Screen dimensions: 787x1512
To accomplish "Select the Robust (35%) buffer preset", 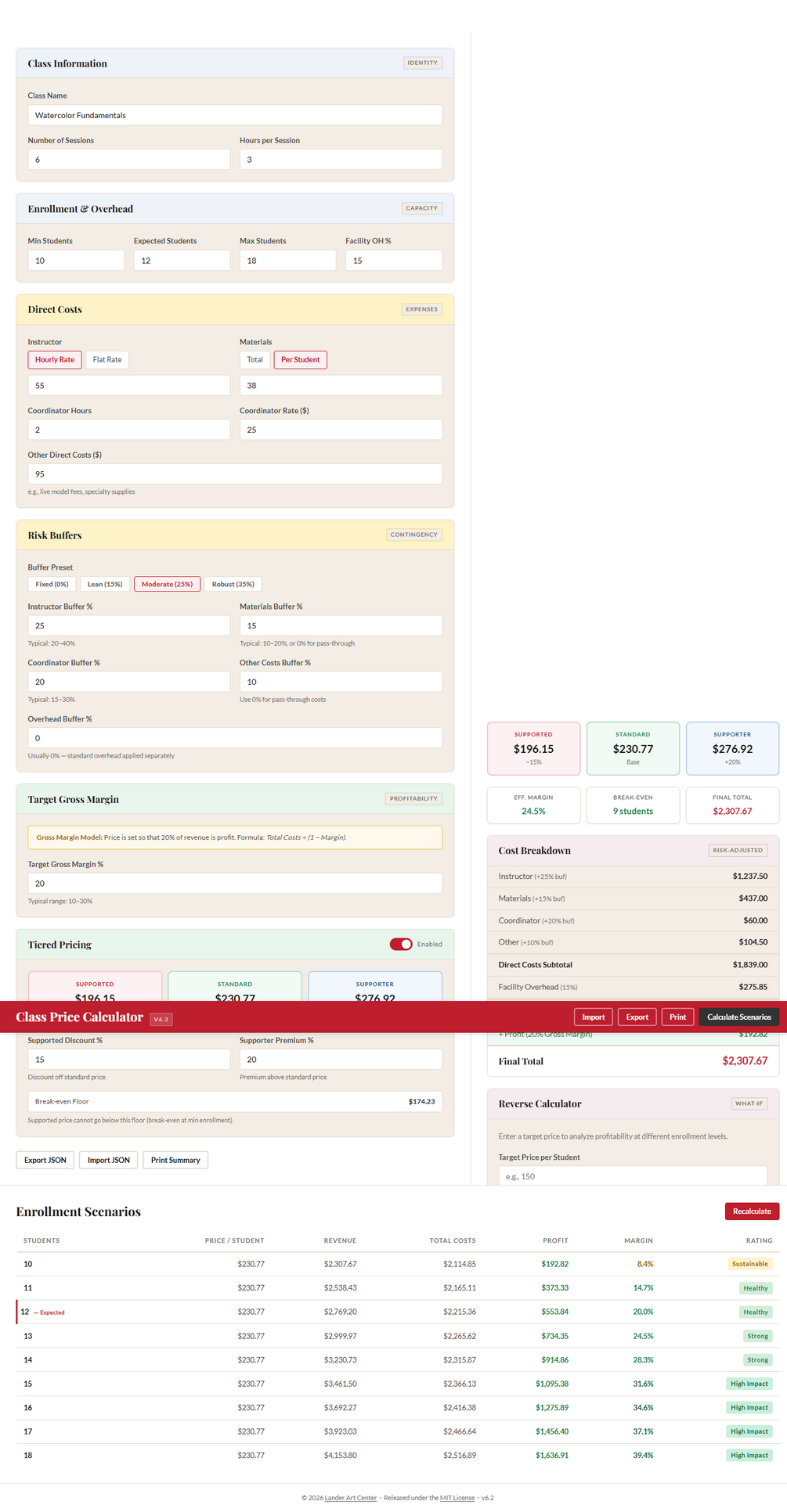I will click(x=233, y=584).
